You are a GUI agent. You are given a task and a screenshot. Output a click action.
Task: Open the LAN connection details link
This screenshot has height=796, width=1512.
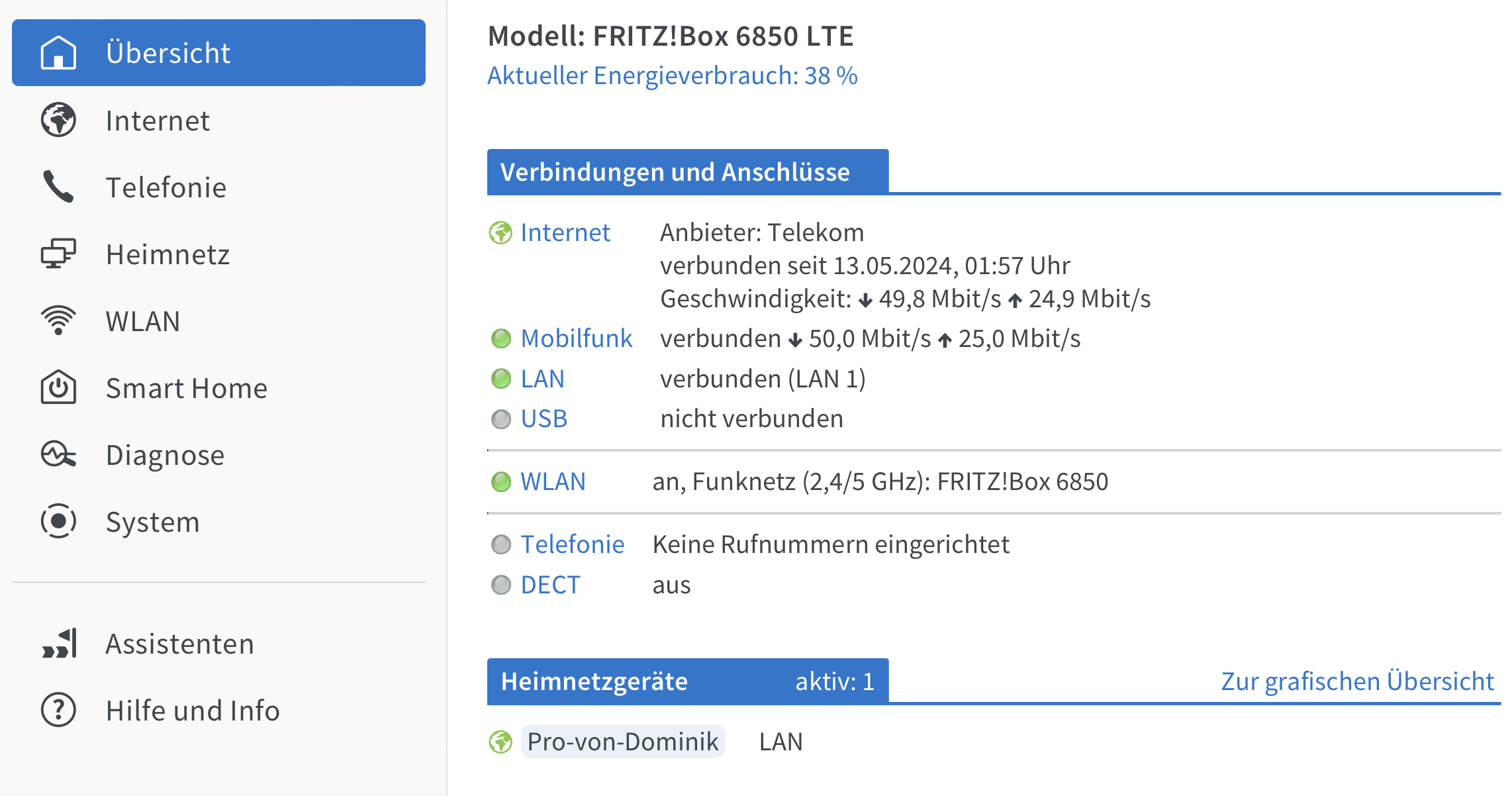pyautogui.click(x=542, y=379)
